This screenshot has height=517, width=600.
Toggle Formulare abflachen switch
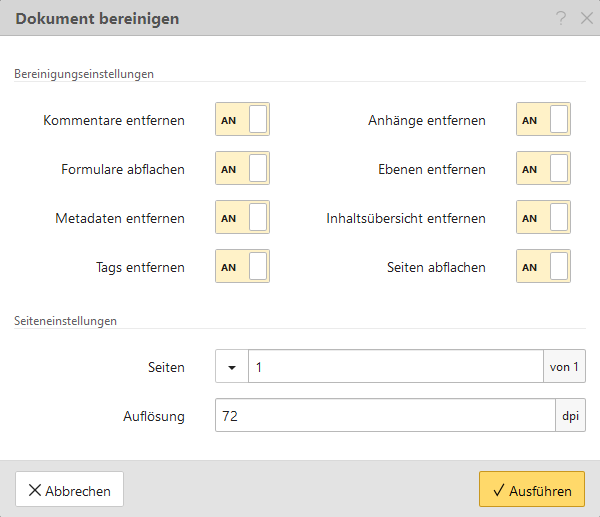tap(243, 169)
